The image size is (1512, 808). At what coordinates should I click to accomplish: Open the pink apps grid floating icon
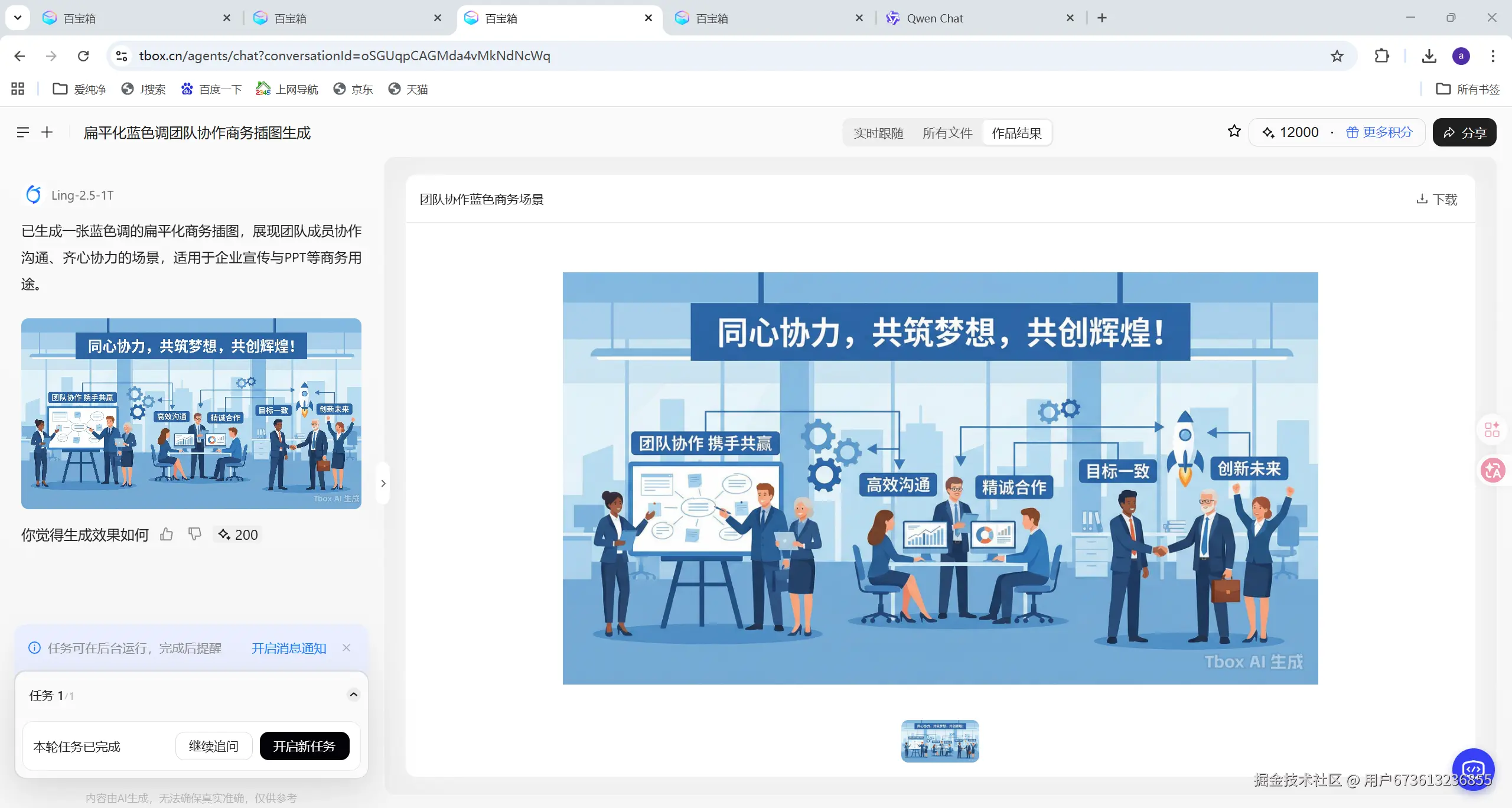pos(1493,429)
